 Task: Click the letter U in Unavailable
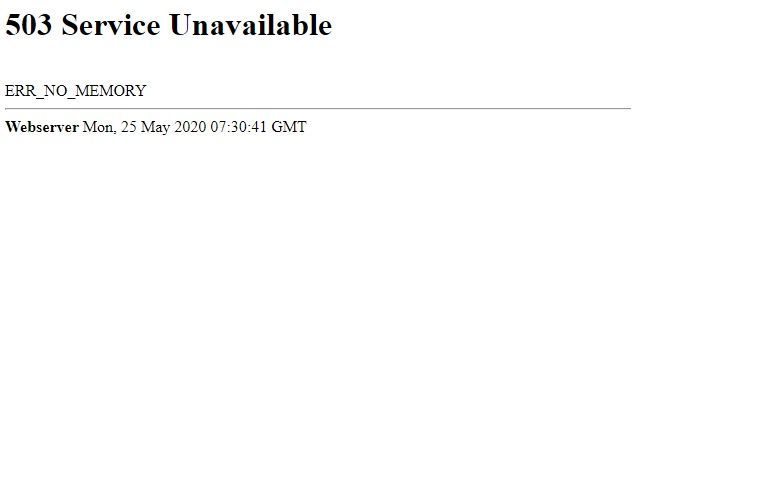click(180, 25)
